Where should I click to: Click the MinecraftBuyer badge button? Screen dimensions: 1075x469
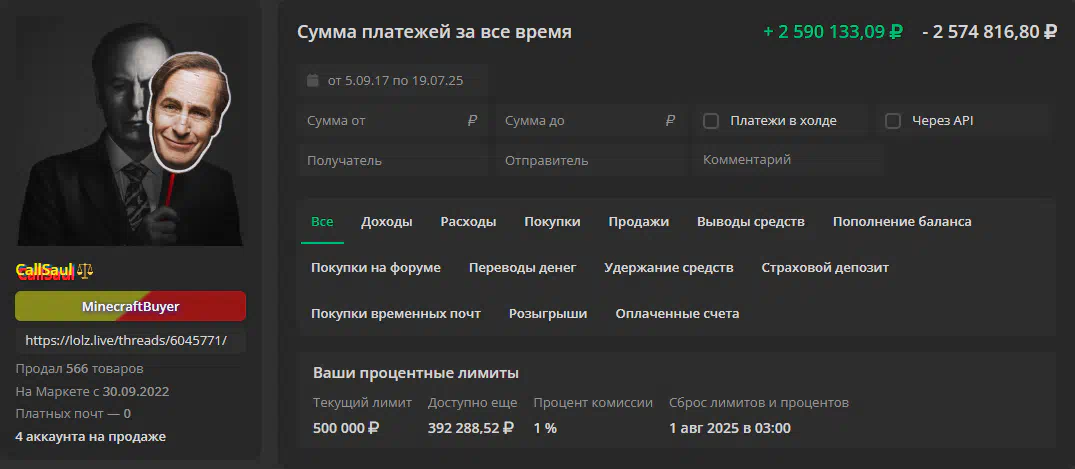click(130, 306)
